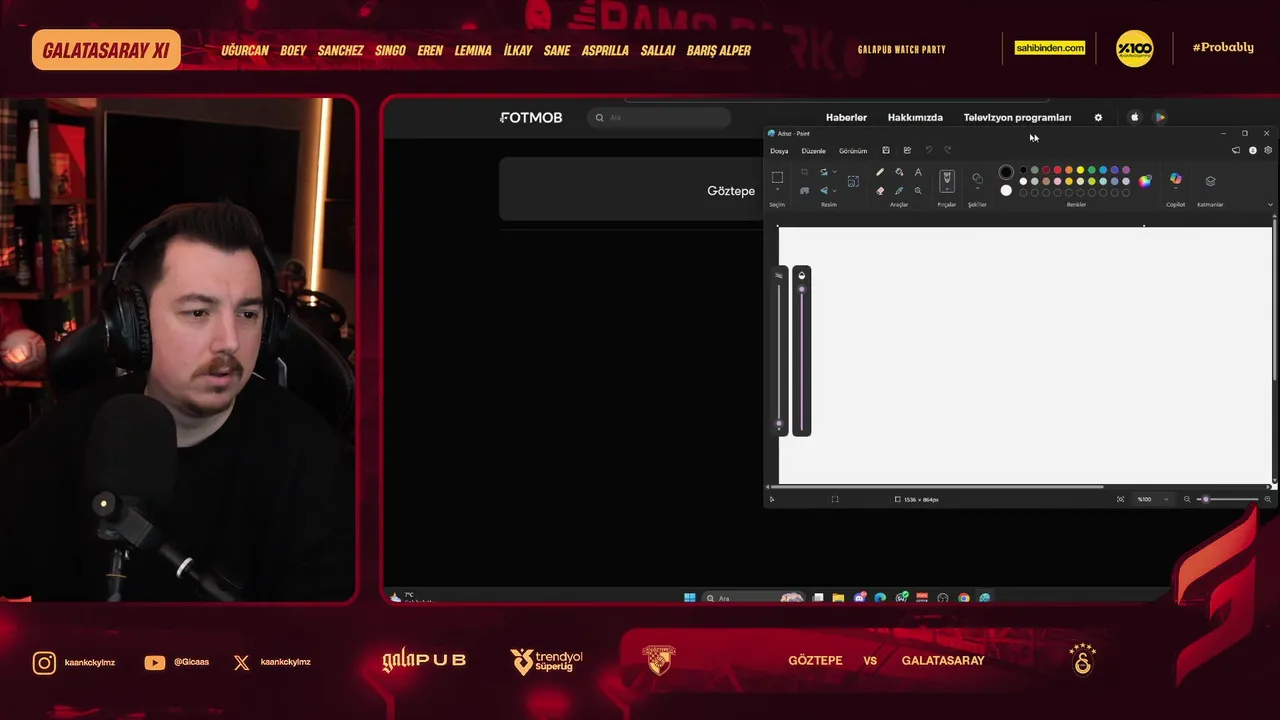Image resolution: width=1280 pixels, height=720 pixels.
Task: Open the Edit colors wheel
Action: pyautogui.click(x=1145, y=180)
